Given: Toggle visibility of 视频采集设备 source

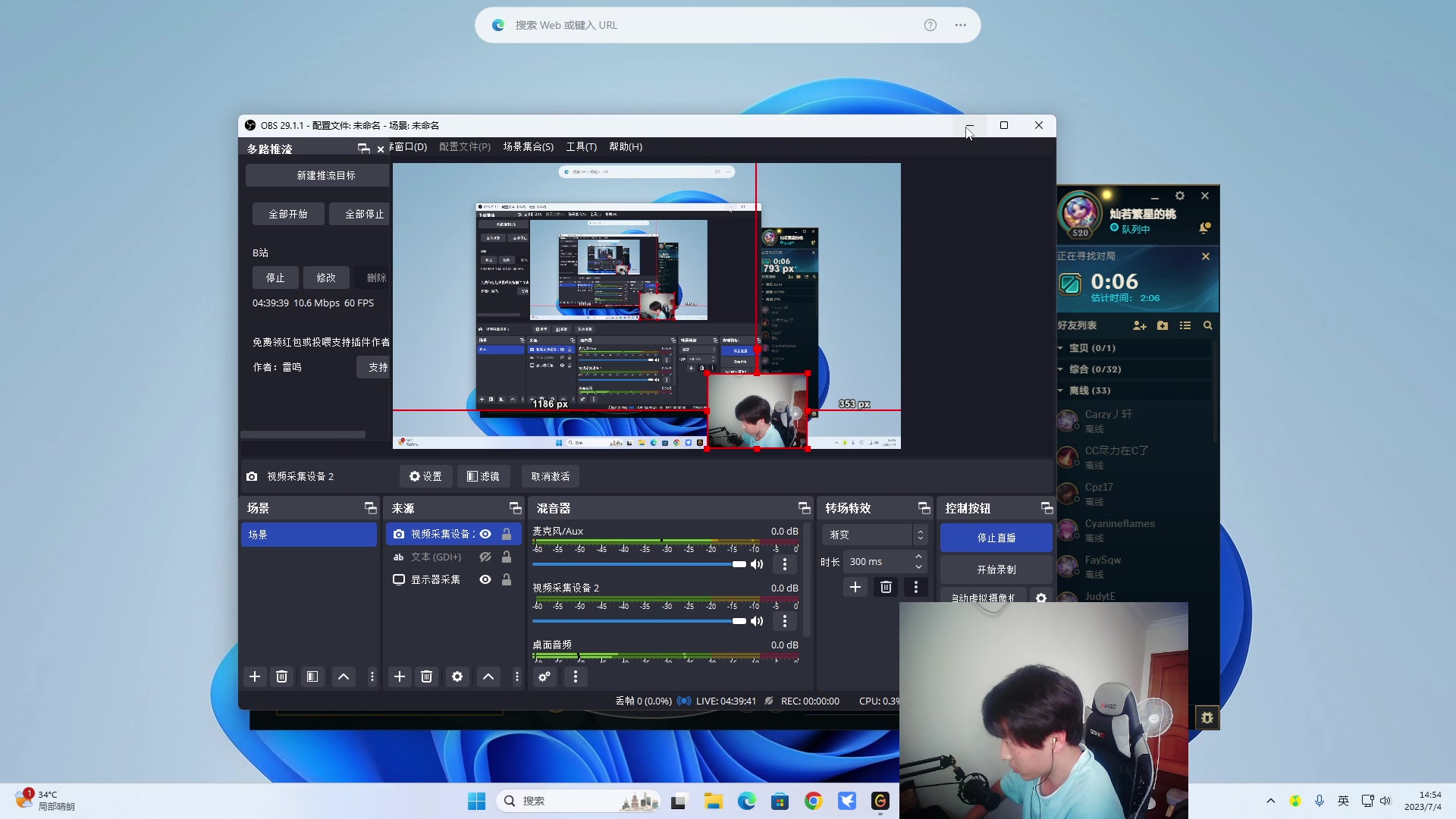Looking at the screenshot, I should click(485, 535).
